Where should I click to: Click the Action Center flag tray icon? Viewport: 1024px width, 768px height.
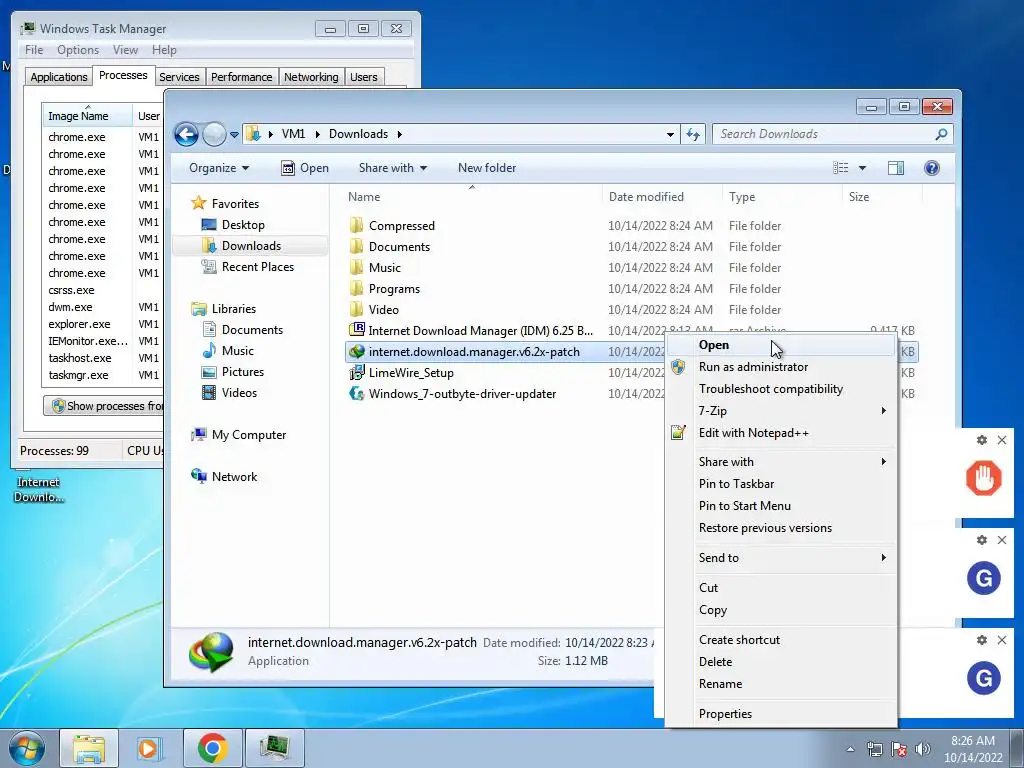(x=899, y=749)
